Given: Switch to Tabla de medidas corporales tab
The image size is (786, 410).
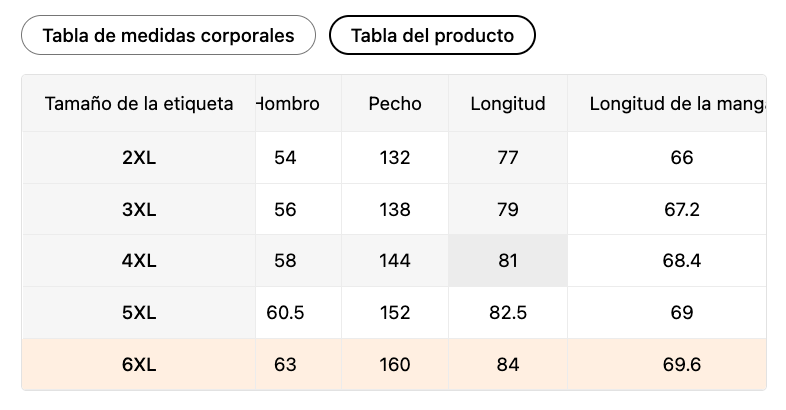Looking at the screenshot, I should point(168,36).
